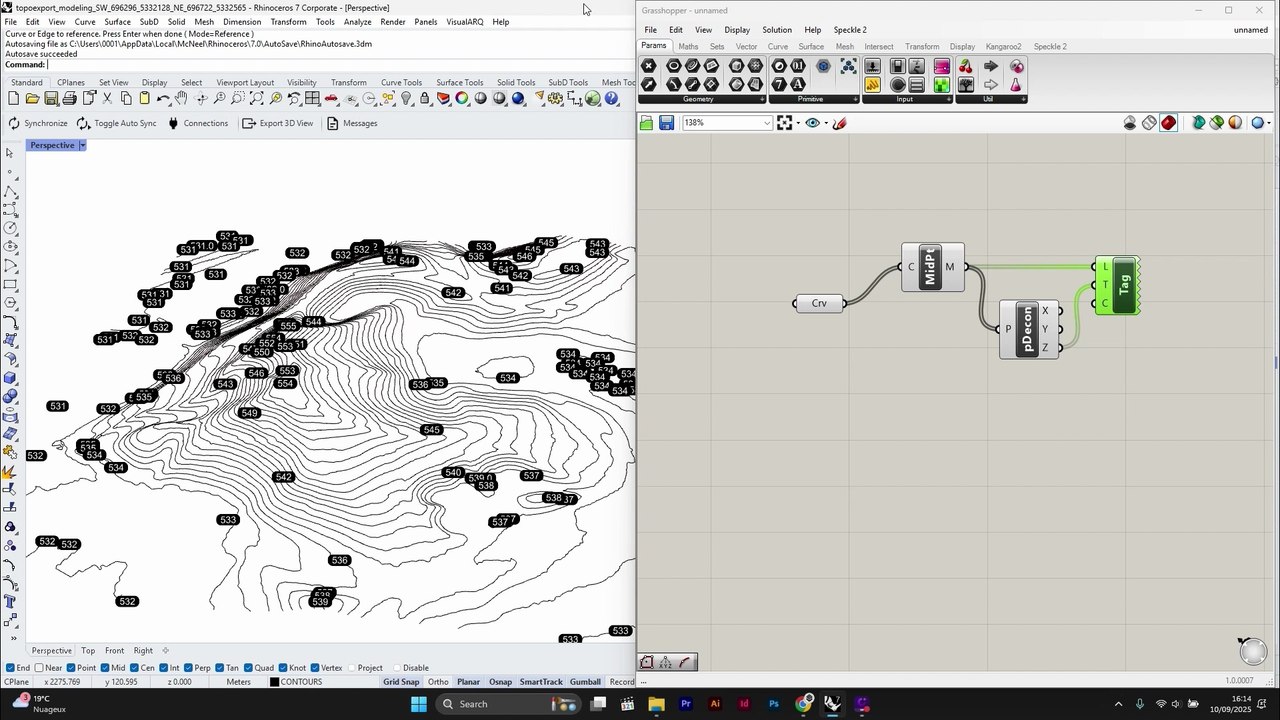Open file with Grasshopper green folder icon
Viewport: 1280px width, 720px height.
point(646,123)
